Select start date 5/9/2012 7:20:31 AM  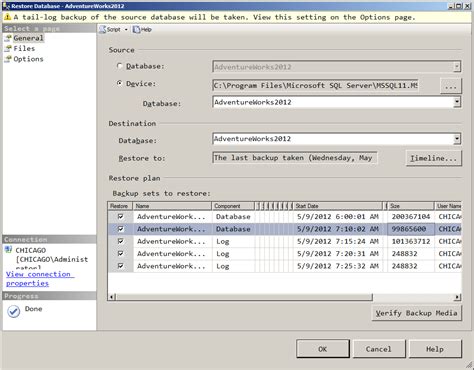tap(338, 254)
